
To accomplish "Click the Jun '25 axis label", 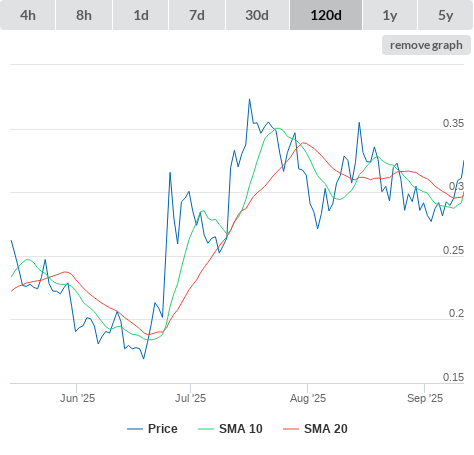I will tap(77, 398).
